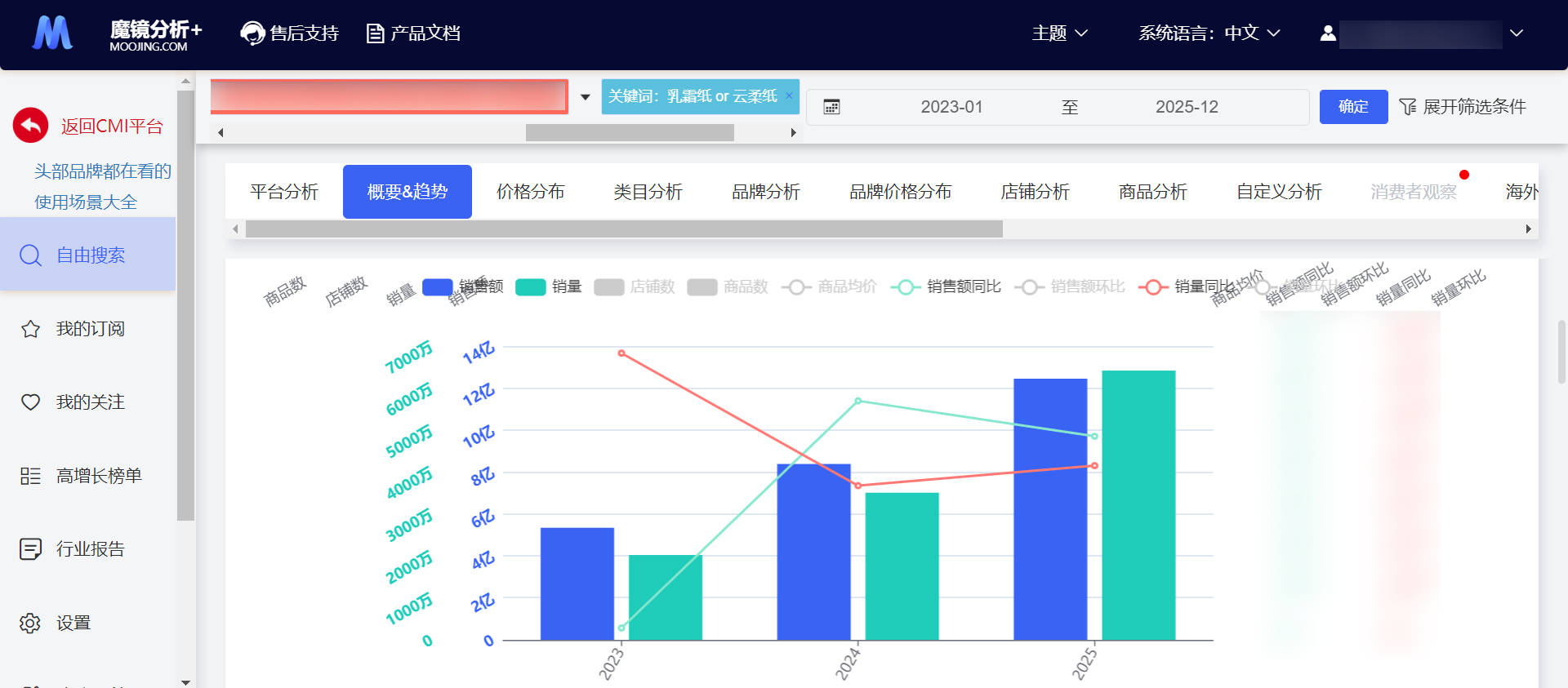Screen dimensions: 1568x688
Task: Switch to the 价格分布 tab
Action: (x=530, y=192)
